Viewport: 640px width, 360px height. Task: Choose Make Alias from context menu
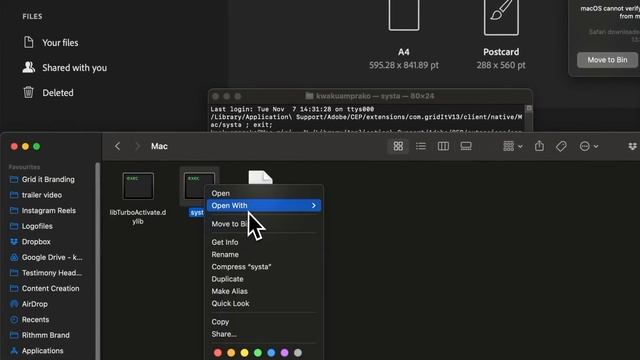coord(229,291)
